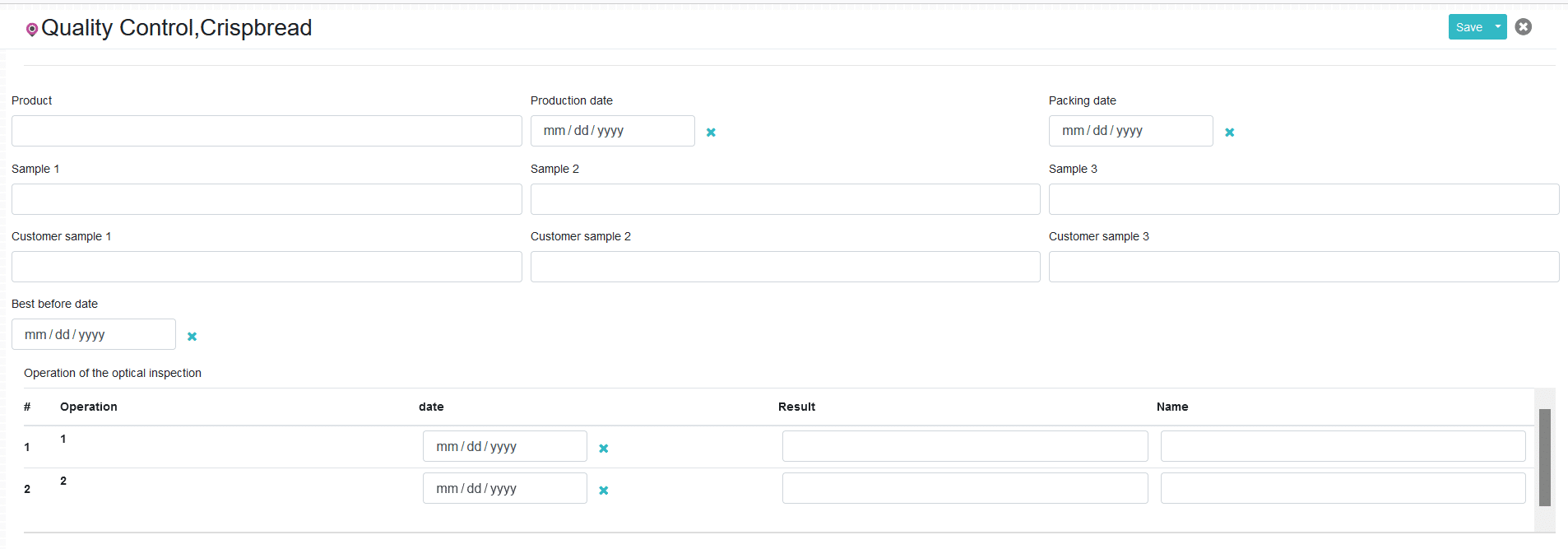
Task: Focus the Customer sample 3 field
Action: coord(1304,267)
